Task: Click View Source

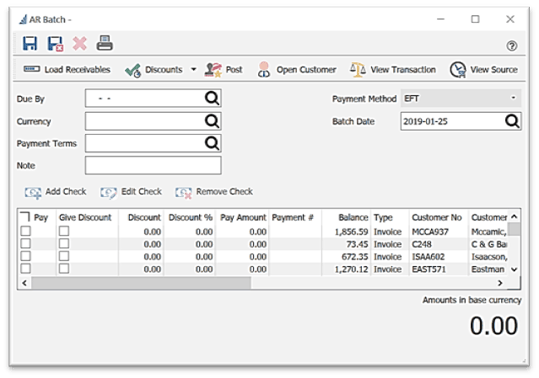Action: [x=484, y=70]
